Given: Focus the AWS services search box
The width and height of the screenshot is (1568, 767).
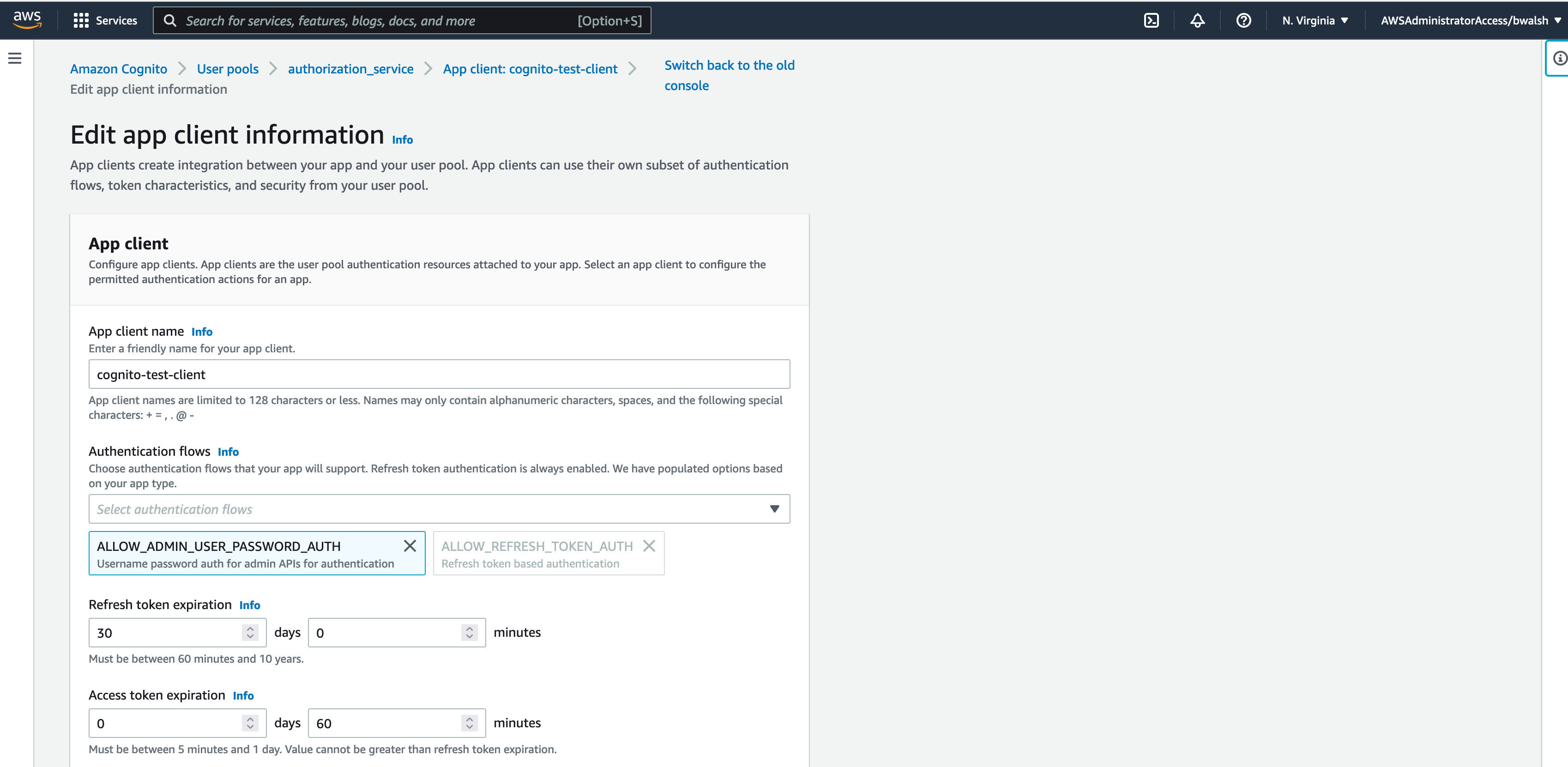Looking at the screenshot, I should (x=402, y=21).
